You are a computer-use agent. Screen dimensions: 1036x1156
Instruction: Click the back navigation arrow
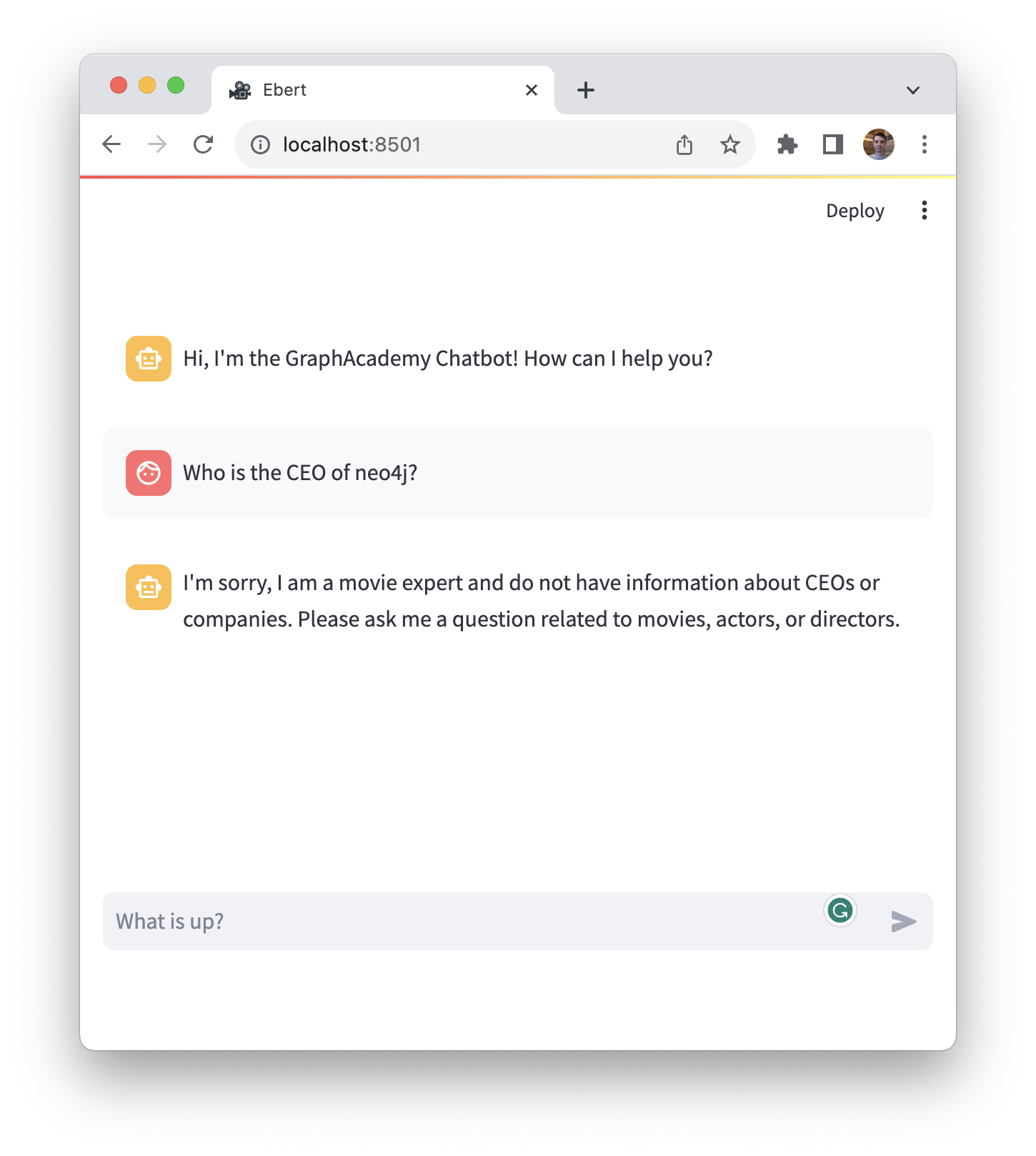(x=111, y=144)
